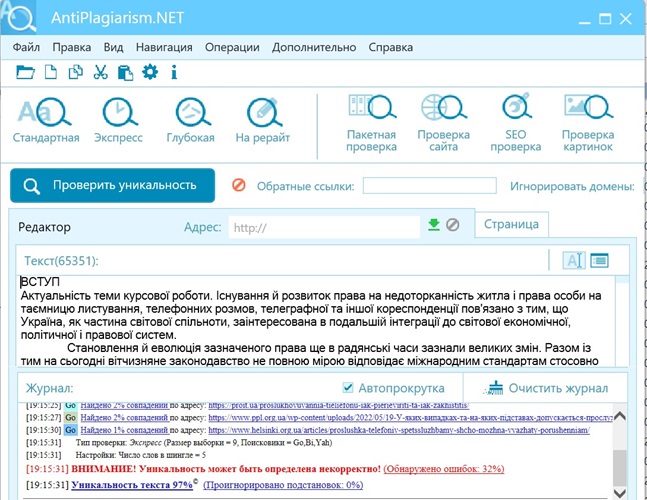Open the Навигация menu
647x500 pixels.
[164, 47]
